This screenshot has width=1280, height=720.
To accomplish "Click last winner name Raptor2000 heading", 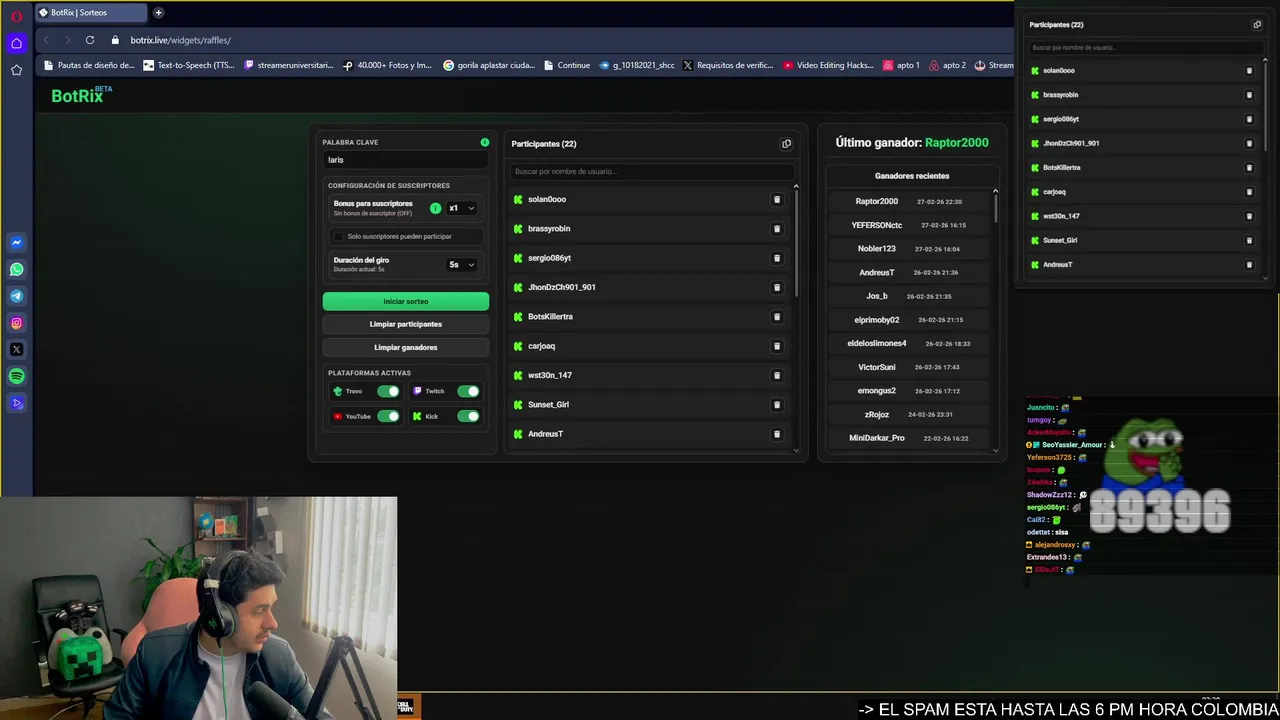I will point(956,143).
